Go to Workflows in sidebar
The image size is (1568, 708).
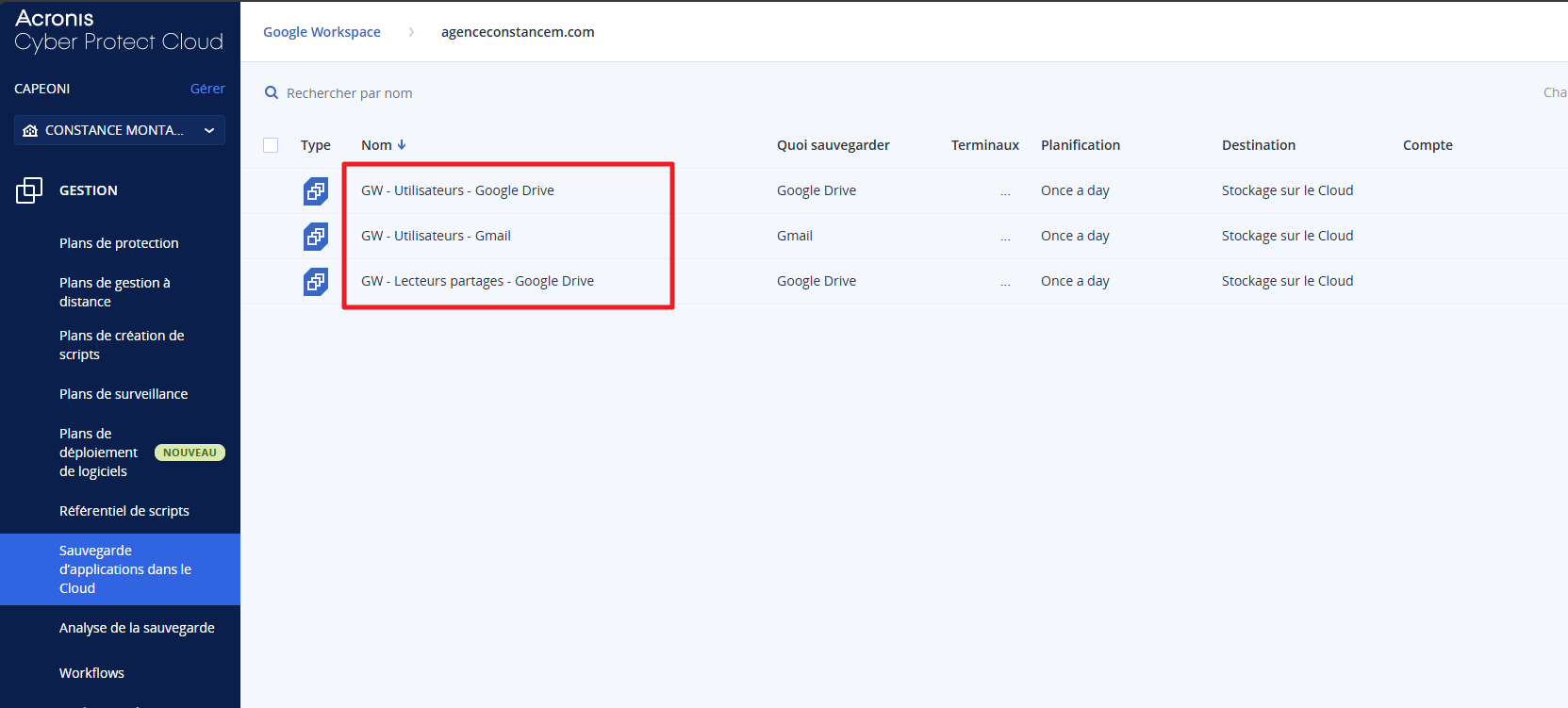coord(91,673)
